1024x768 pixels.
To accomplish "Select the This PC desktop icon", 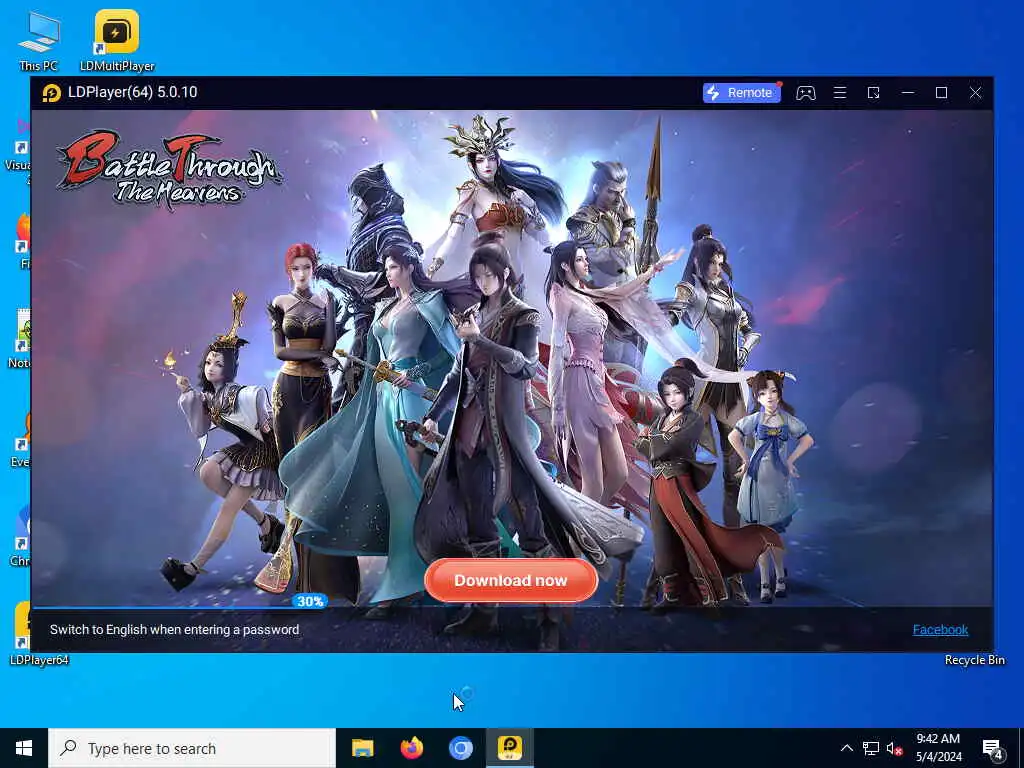I will click(39, 40).
